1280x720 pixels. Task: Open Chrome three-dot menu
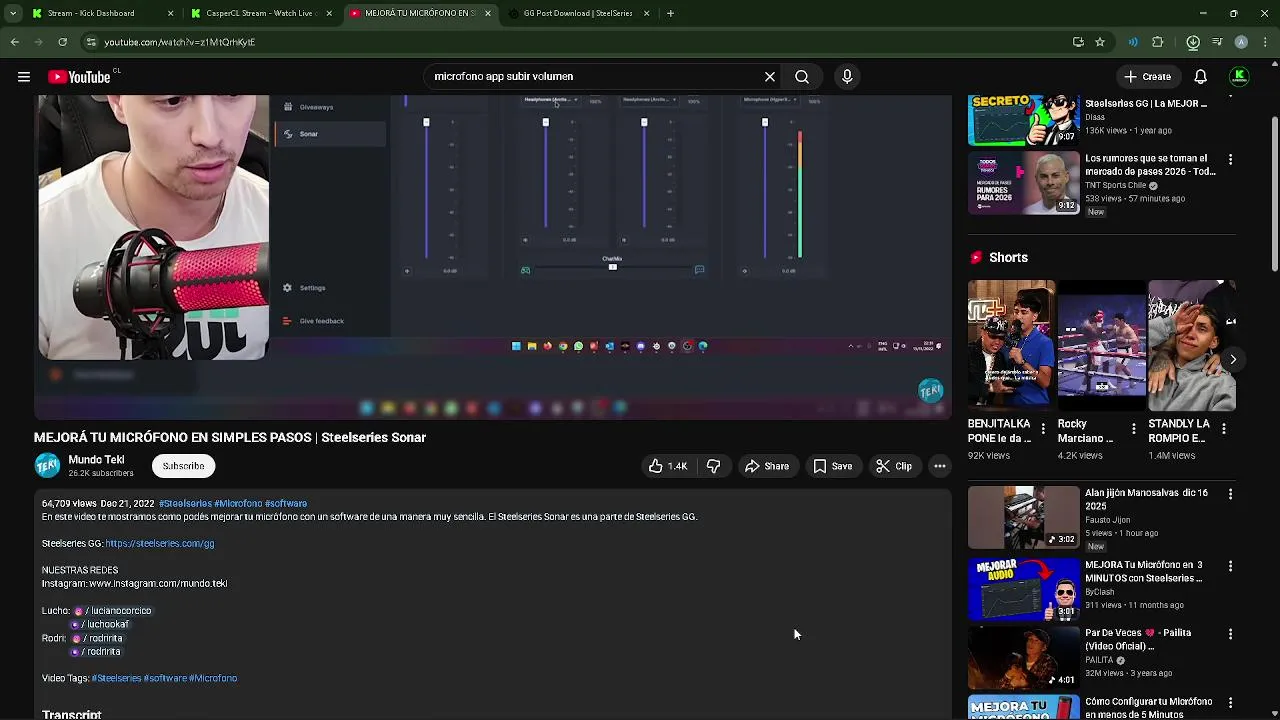click(x=1266, y=42)
